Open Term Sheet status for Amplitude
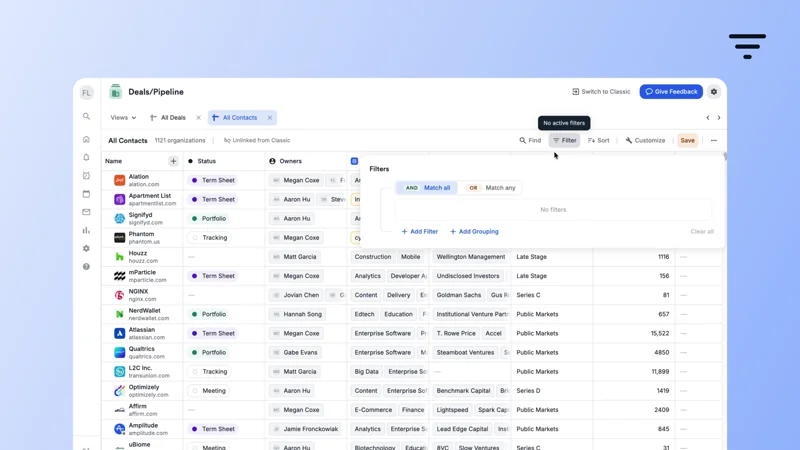Image resolution: width=800 pixels, height=450 pixels. 213,429
